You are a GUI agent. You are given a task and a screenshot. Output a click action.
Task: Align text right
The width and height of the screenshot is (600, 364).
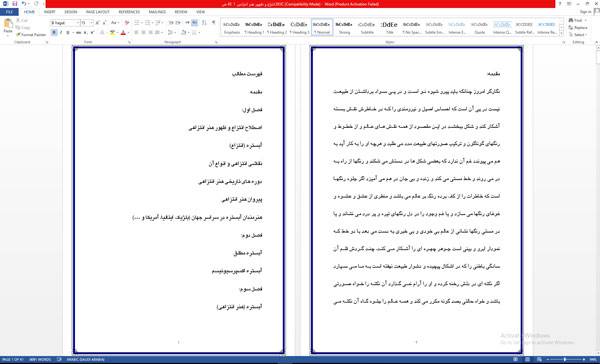tap(150, 33)
